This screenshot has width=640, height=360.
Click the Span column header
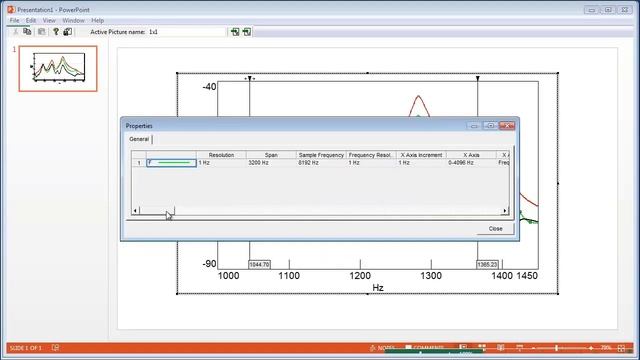[271, 155]
